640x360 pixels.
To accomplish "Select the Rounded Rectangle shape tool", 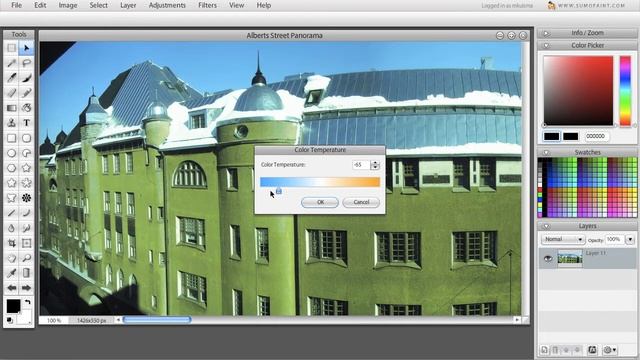I will (27, 138).
